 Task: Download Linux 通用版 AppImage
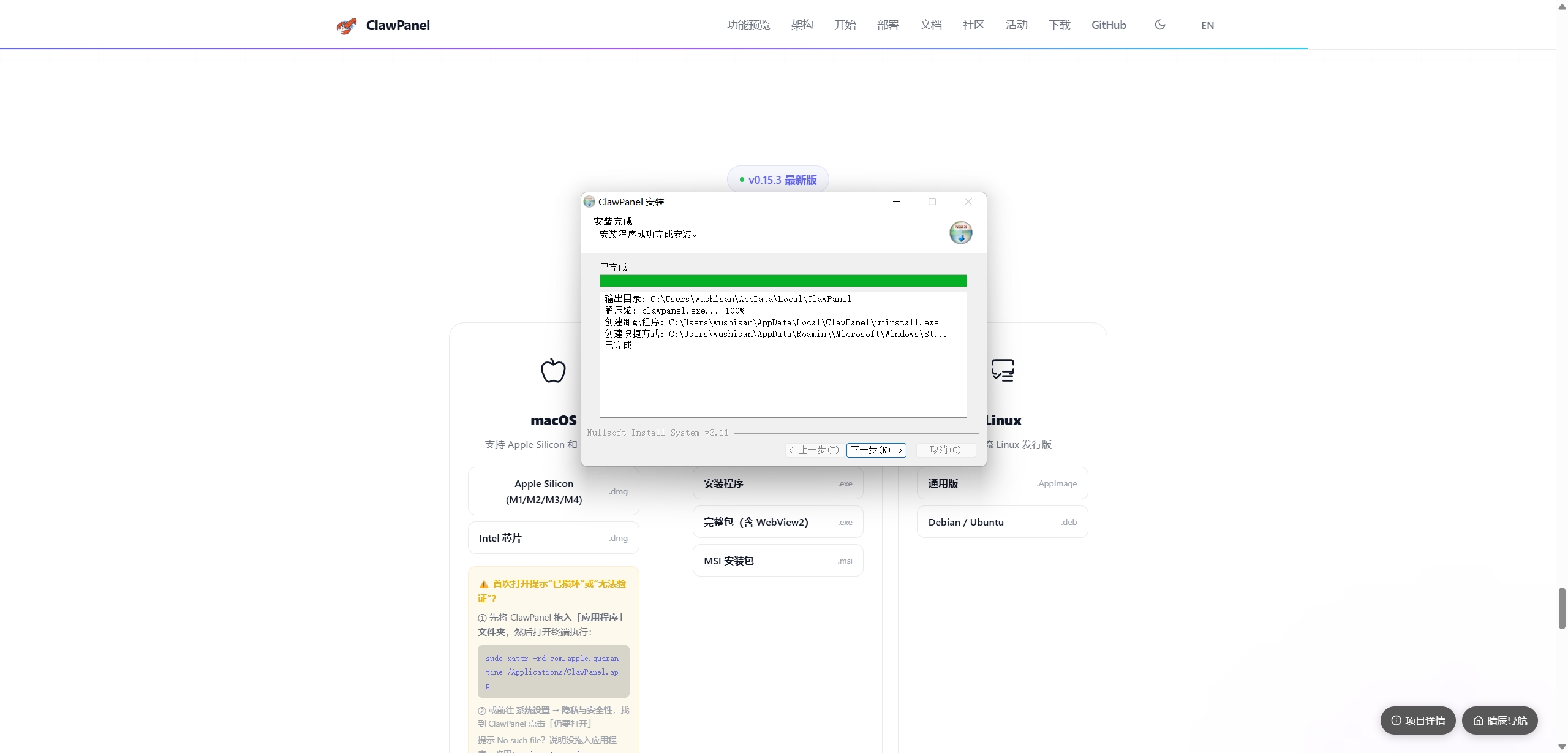click(x=1002, y=483)
